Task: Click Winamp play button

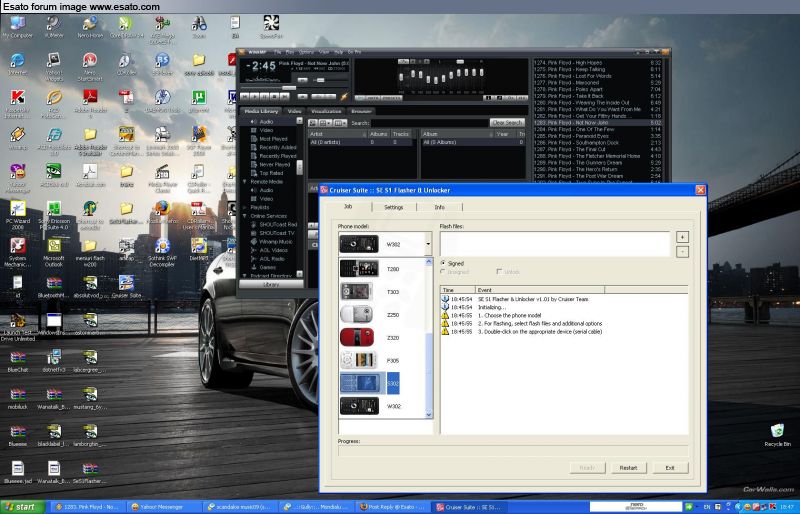Action: (x=255, y=96)
